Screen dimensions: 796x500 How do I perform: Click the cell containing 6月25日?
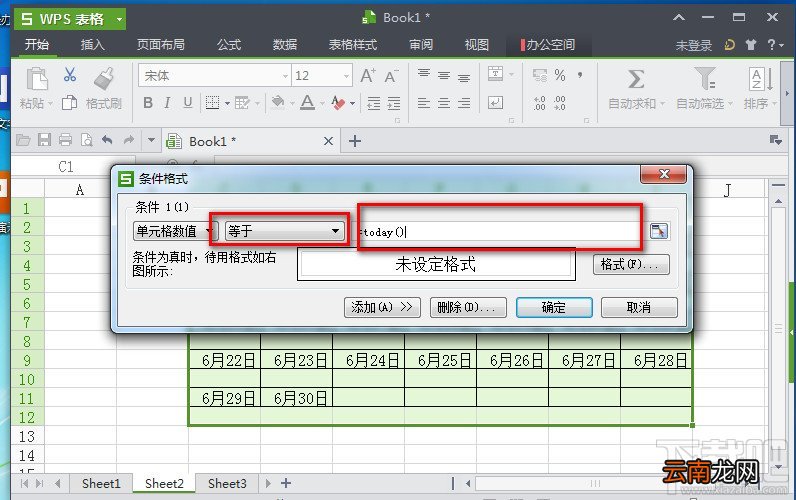pyautogui.click(x=441, y=360)
